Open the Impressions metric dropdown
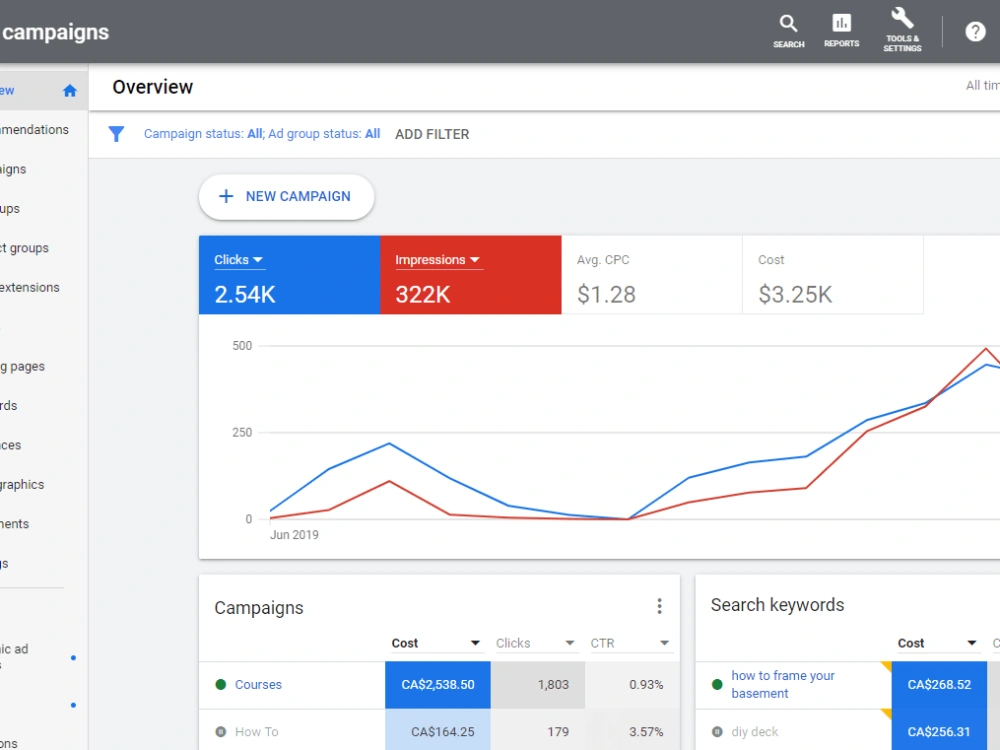The image size is (1000, 750). [x=438, y=260]
